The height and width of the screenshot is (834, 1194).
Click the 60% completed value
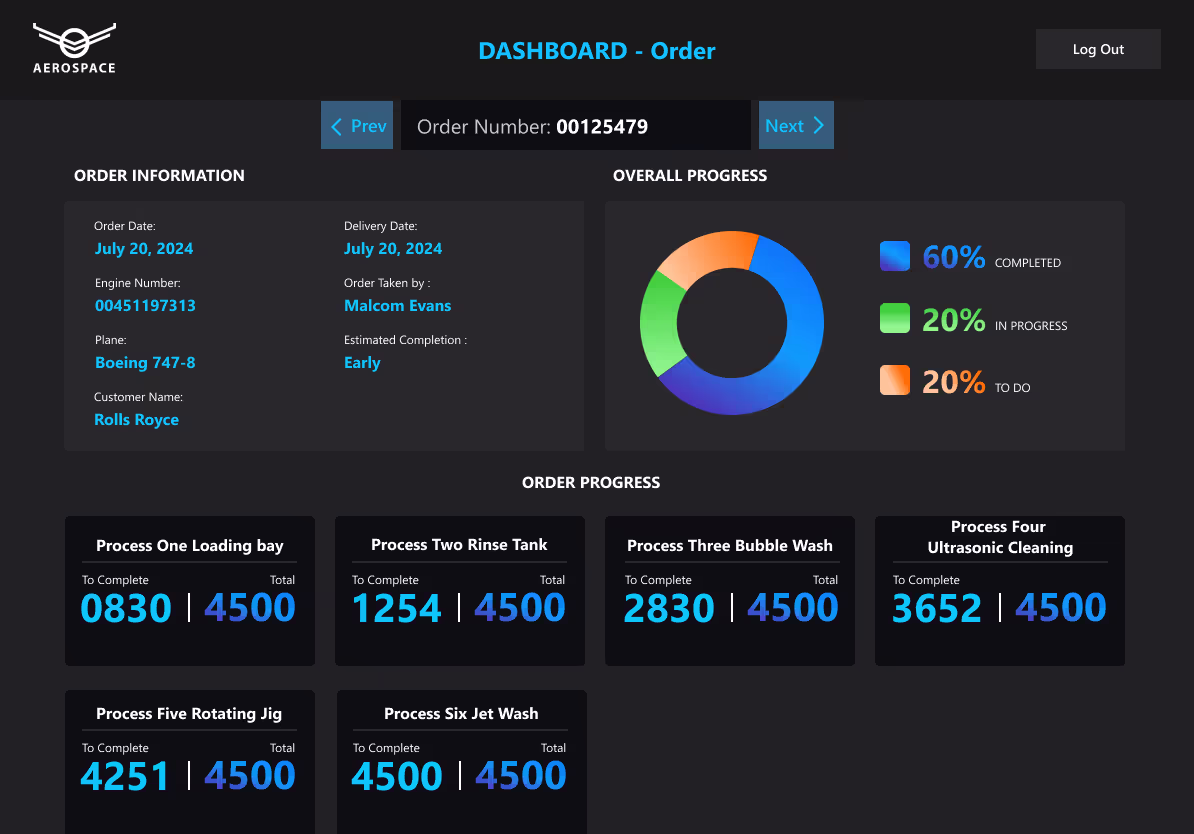953,257
